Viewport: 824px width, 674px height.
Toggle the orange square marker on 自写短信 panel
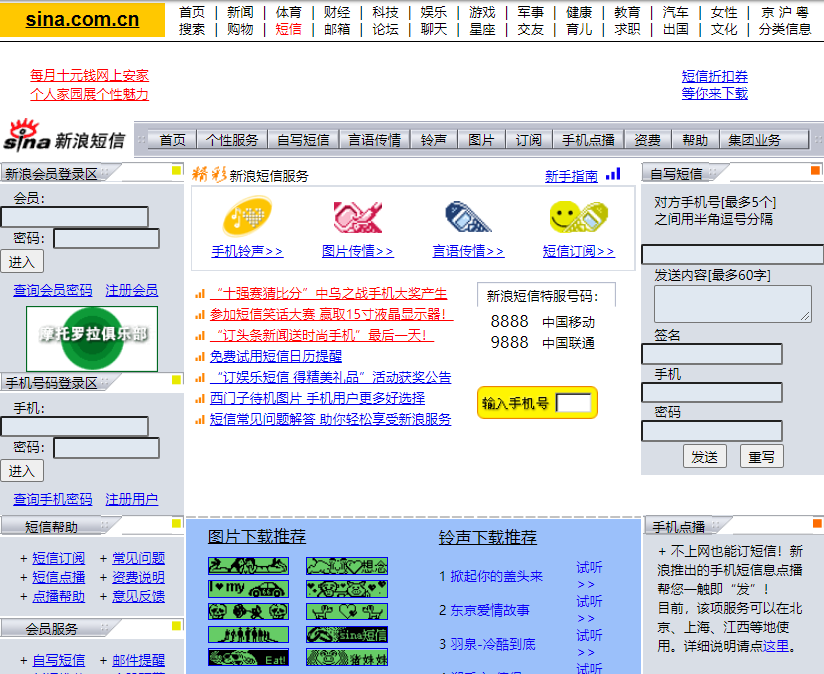pos(814,170)
